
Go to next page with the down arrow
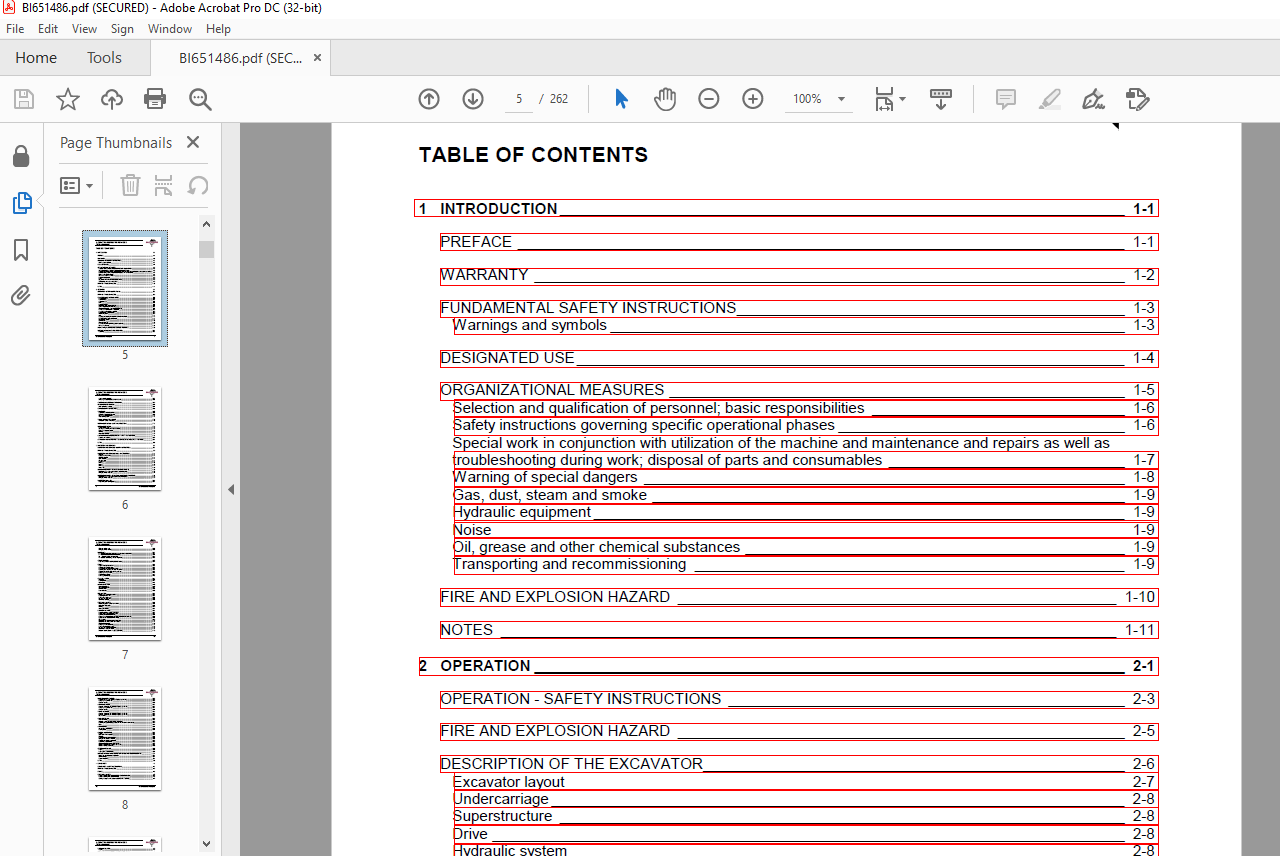[x=473, y=99]
